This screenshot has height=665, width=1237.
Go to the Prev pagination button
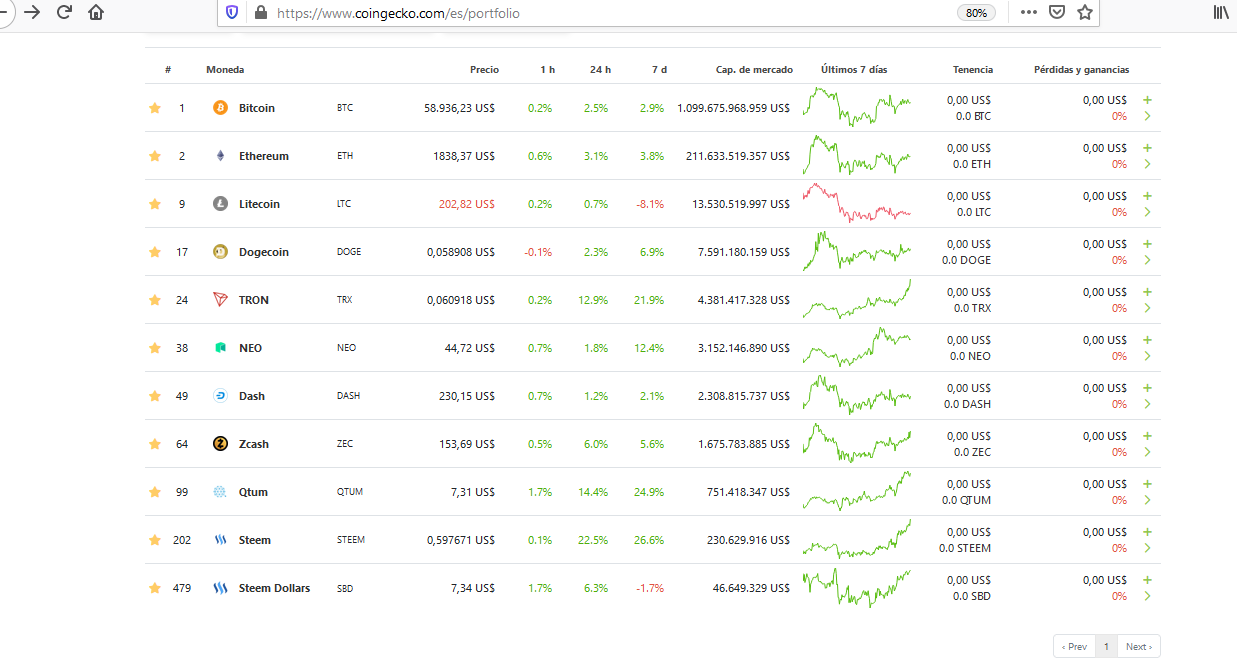pyautogui.click(x=1074, y=647)
